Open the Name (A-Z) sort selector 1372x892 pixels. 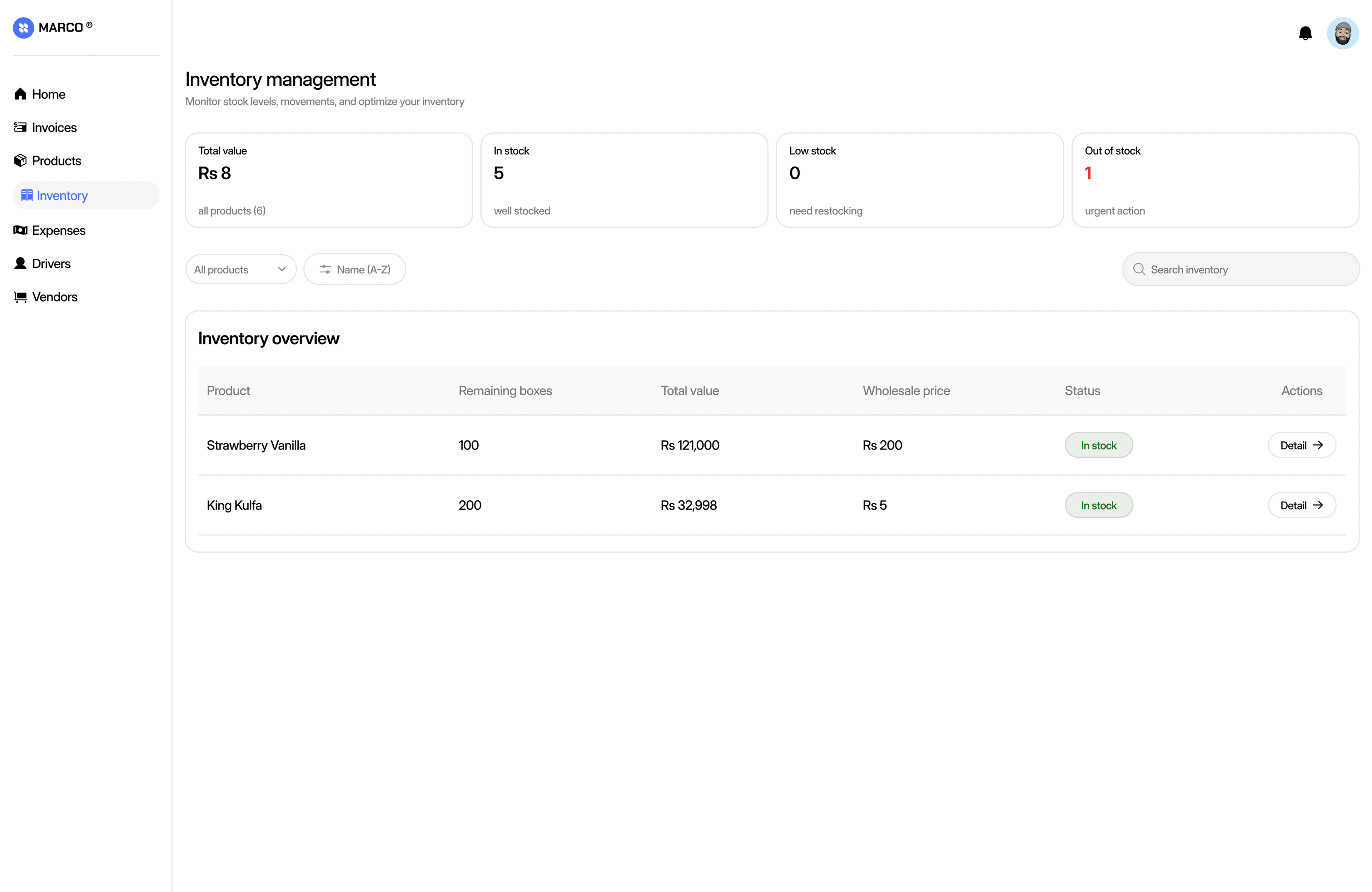tap(354, 269)
